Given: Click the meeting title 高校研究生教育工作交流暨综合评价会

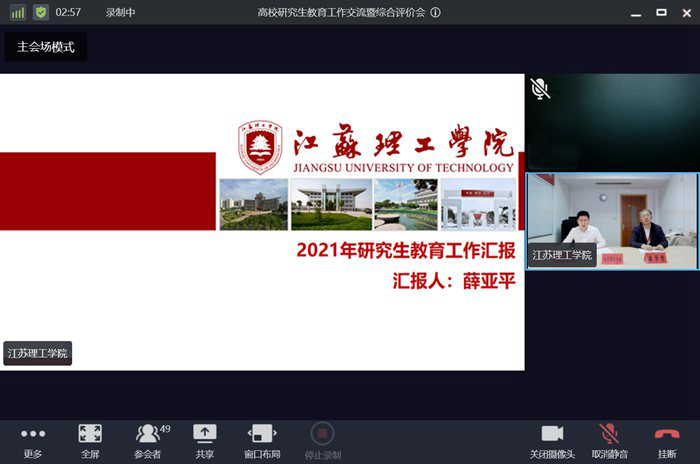Looking at the screenshot, I should 341,13.
